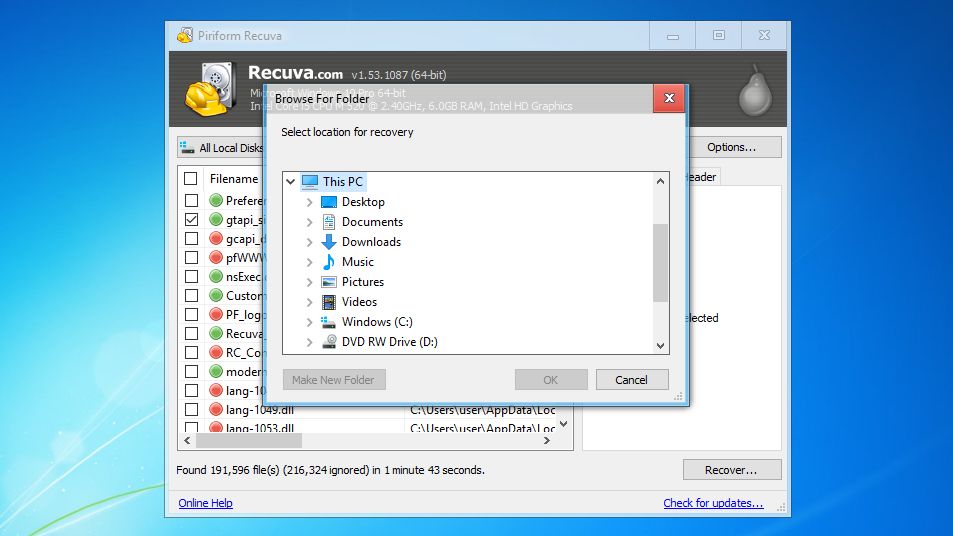
Task: Select the Videos film icon
Action: pos(329,302)
